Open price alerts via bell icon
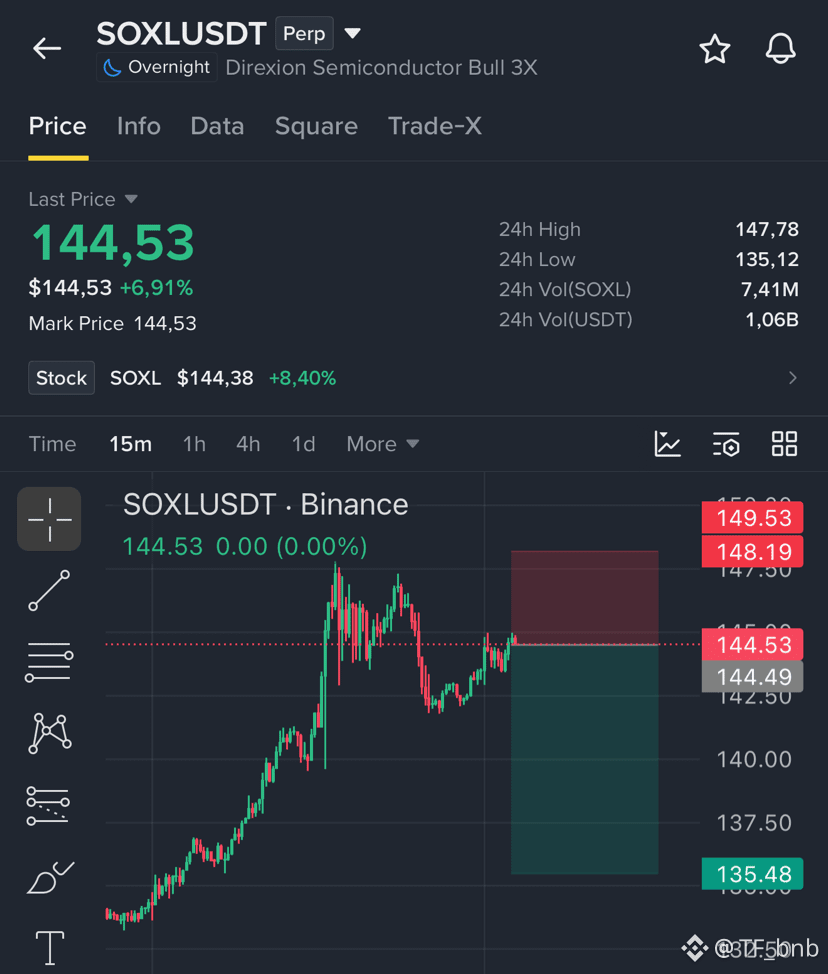Screen dimensions: 828x974 pos(780,48)
